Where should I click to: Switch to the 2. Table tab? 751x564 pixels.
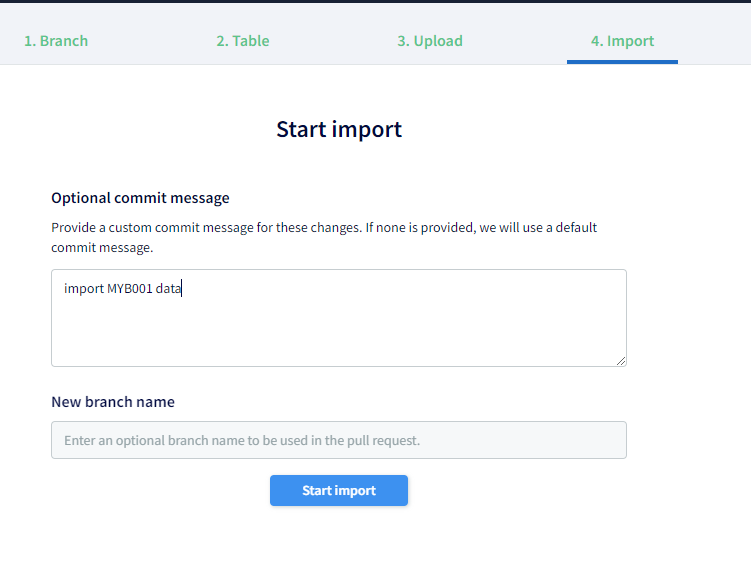[243, 41]
